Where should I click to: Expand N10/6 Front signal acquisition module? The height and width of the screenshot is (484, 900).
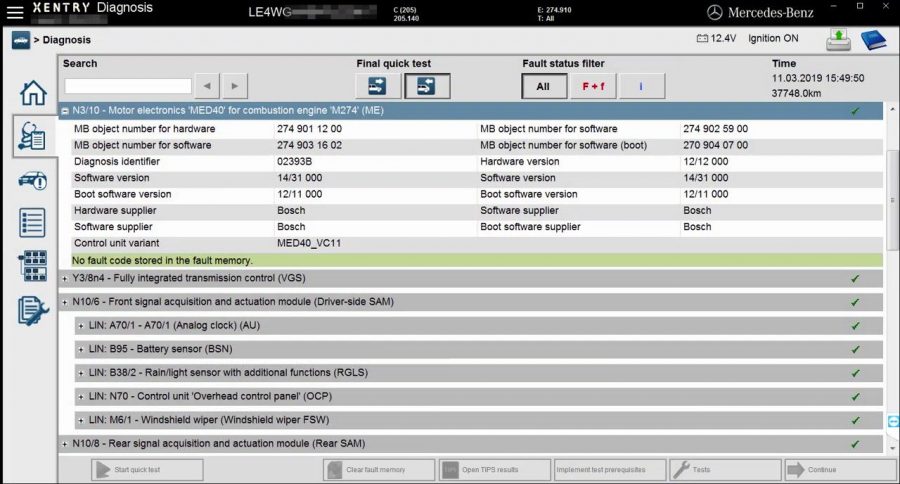[x=64, y=302]
